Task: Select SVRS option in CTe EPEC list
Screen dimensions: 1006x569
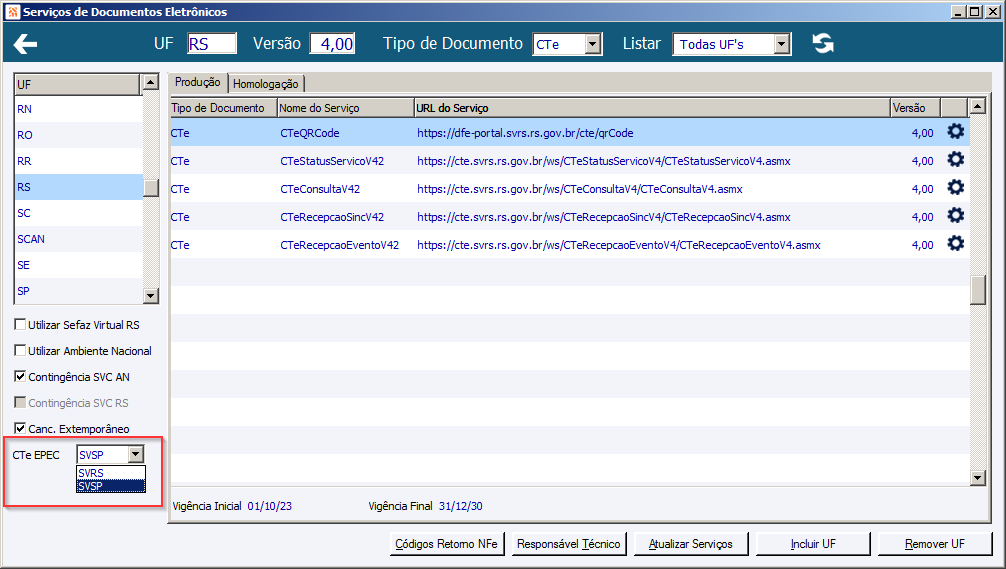Action: tap(111, 473)
